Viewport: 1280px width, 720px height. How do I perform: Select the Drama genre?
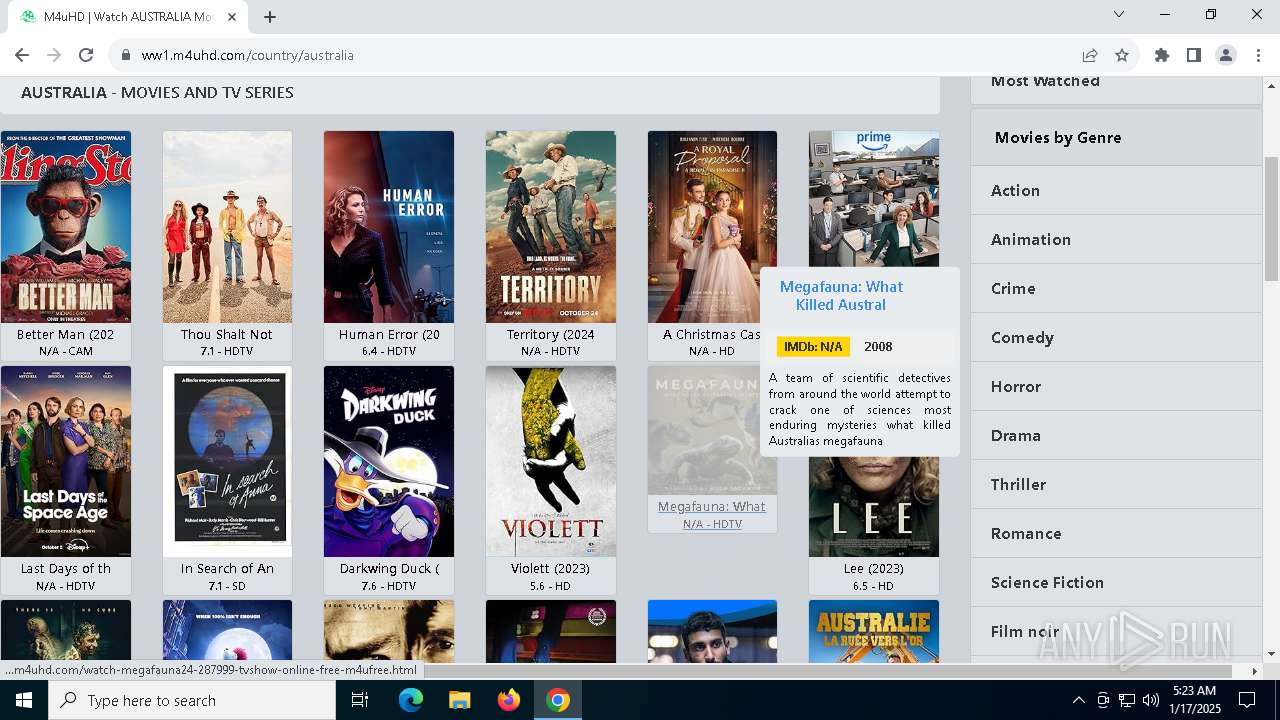(x=1116, y=435)
